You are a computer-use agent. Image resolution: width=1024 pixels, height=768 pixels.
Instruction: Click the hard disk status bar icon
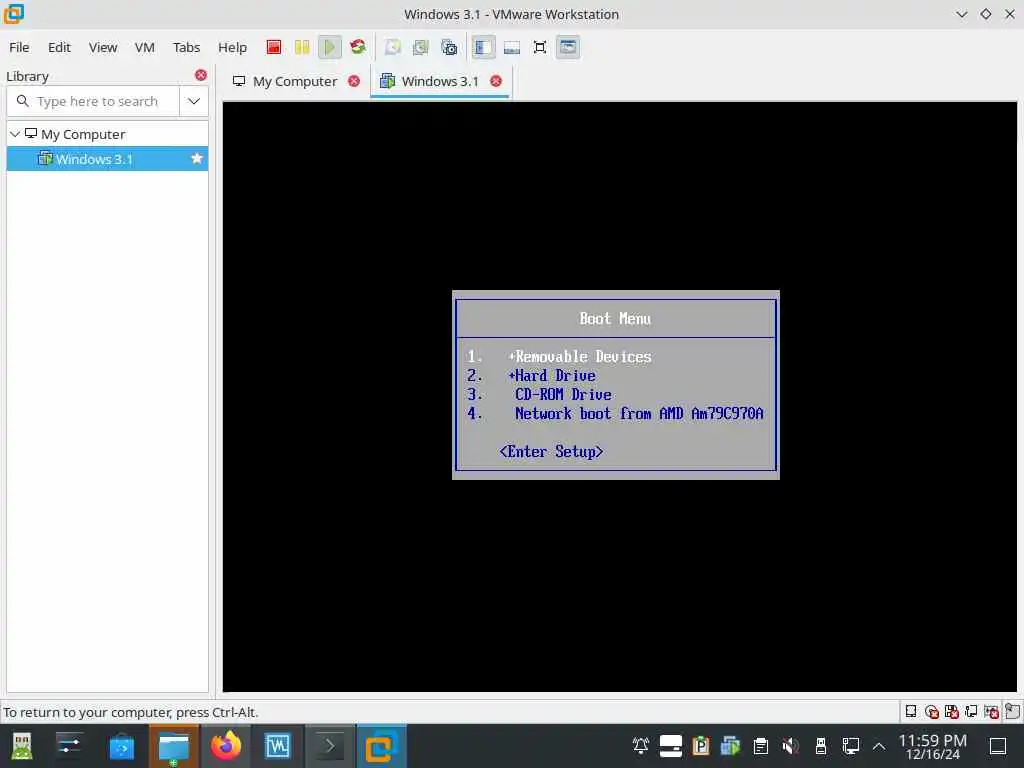coord(910,711)
